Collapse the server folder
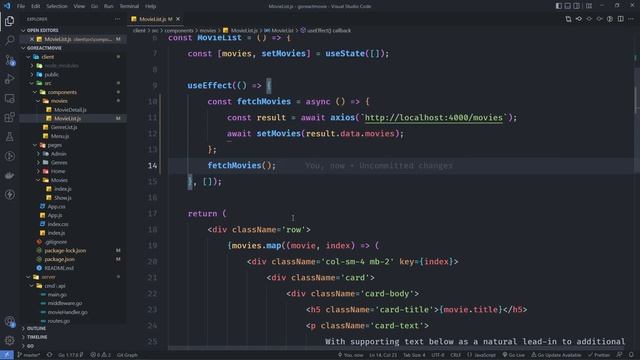The image size is (640, 360). click(x=72, y=277)
